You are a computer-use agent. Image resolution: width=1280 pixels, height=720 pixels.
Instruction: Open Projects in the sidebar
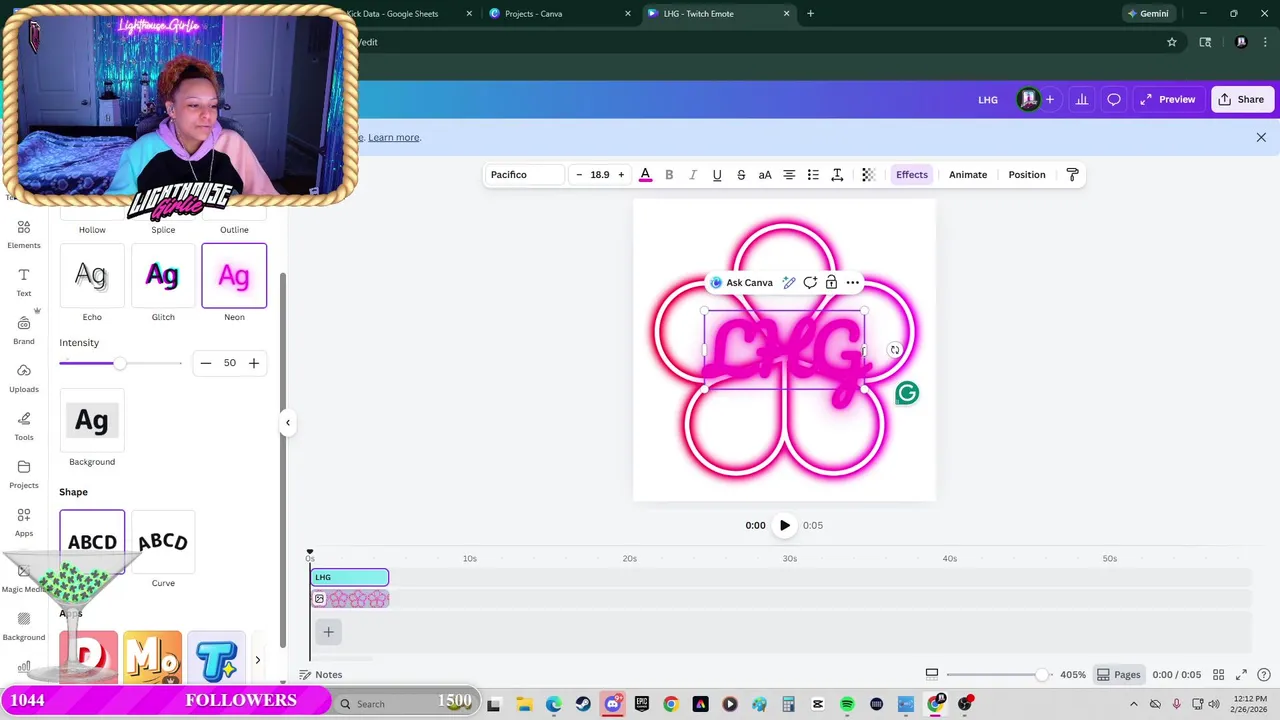(x=24, y=474)
